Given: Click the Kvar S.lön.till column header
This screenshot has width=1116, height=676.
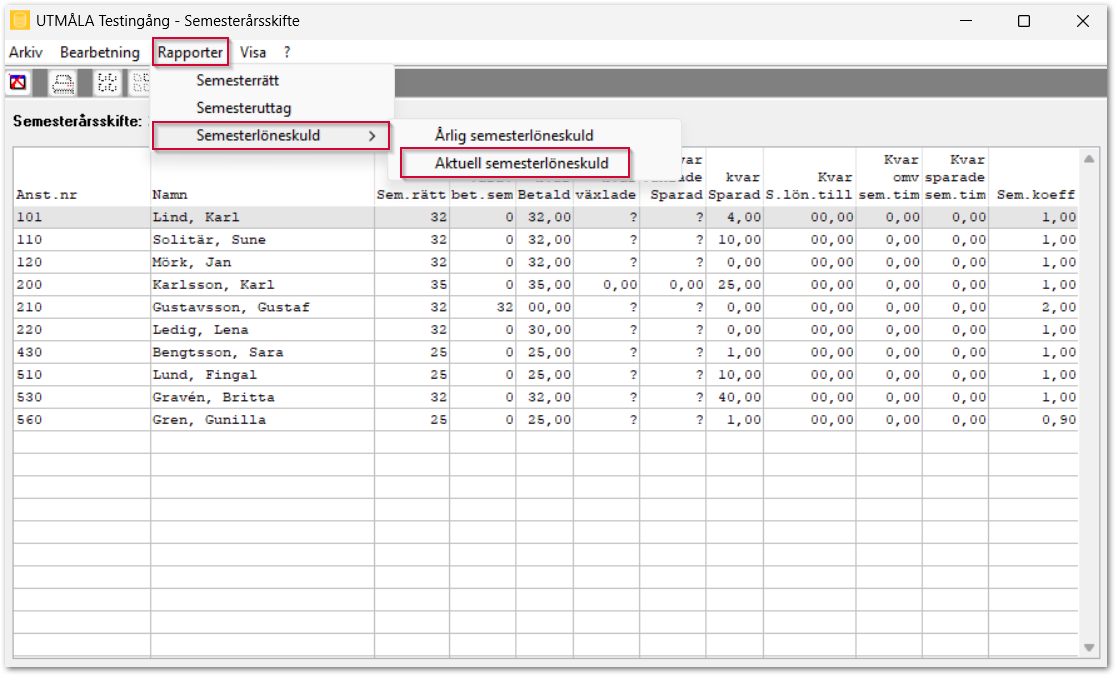Looking at the screenshot, I should (809, 186).
